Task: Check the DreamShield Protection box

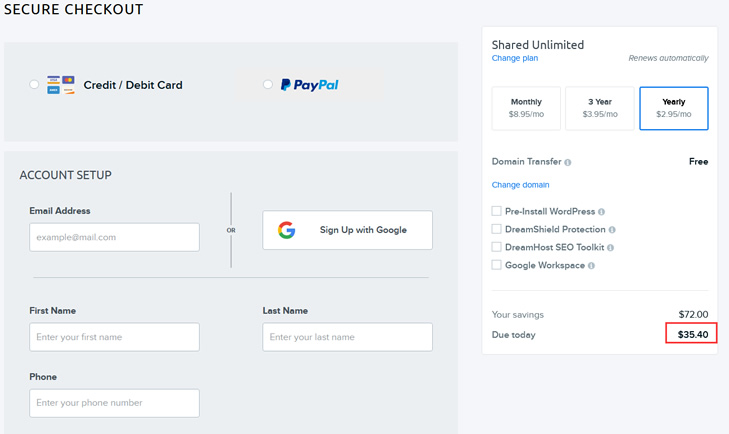Action: point(497,229)
